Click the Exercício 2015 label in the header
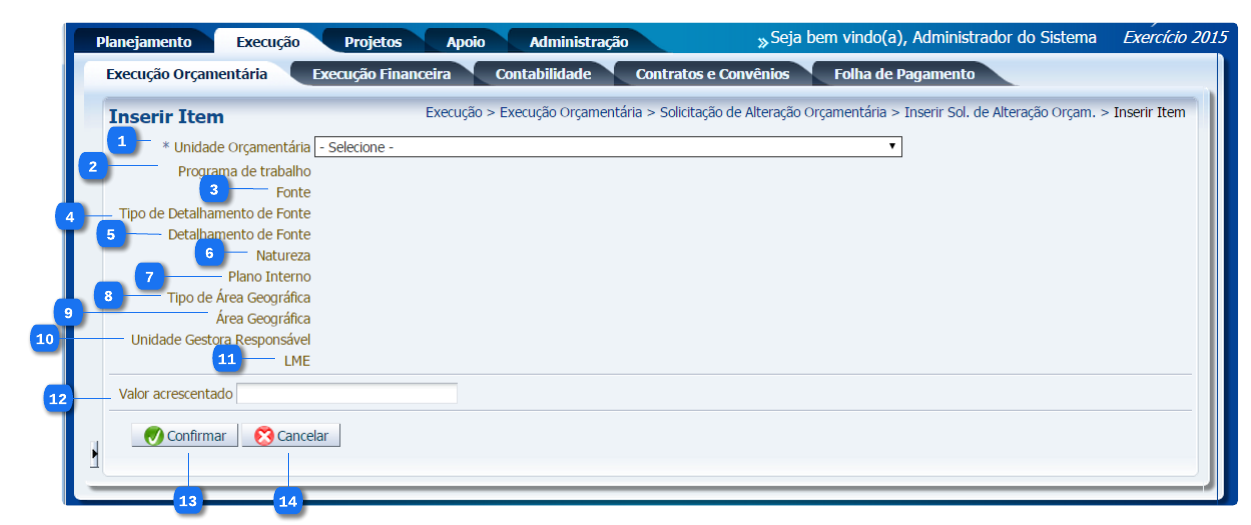Viewport: 1251px width, 525px height. [x=1174, y=37]
